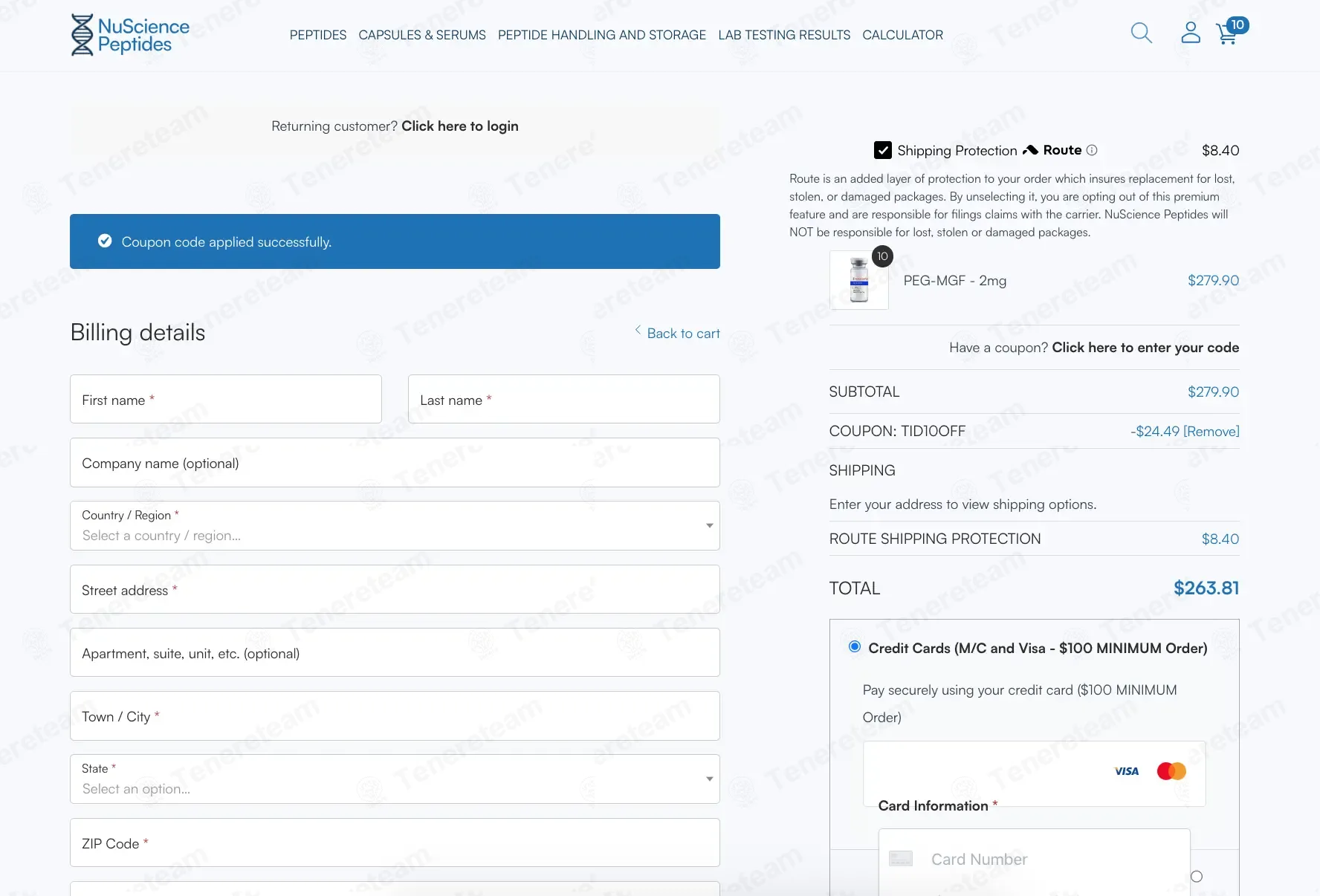Click the Route info circle icon

pos(1092,150)
